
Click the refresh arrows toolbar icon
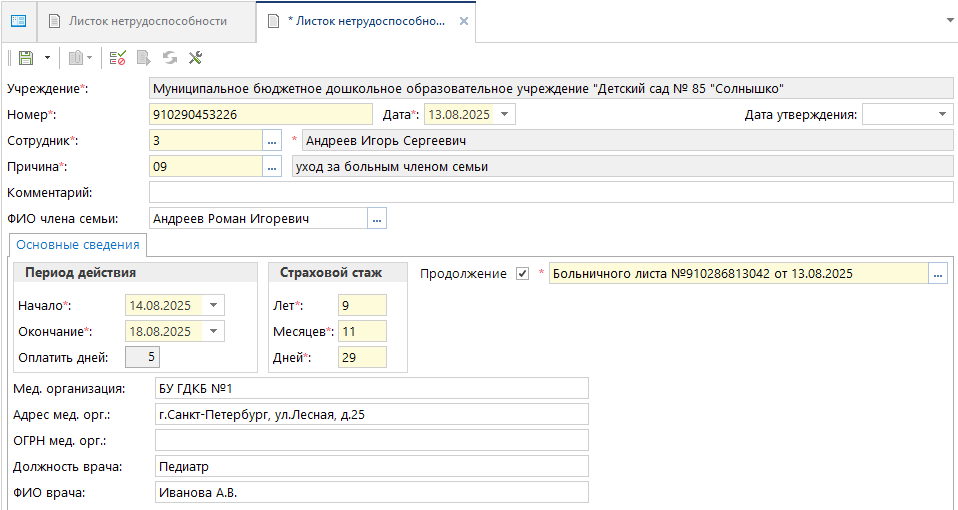pos(169,59)
